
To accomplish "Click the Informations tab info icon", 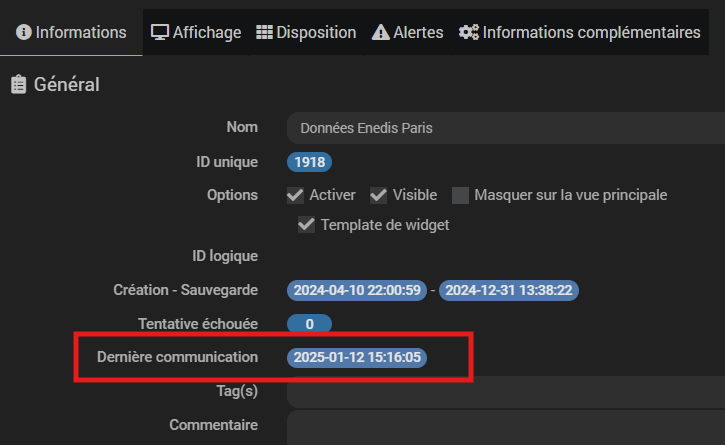I will click(x=24, y=33).
